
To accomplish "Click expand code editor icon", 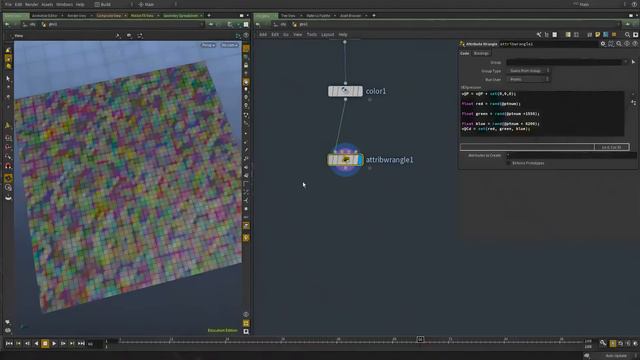I will click(633, 103).
